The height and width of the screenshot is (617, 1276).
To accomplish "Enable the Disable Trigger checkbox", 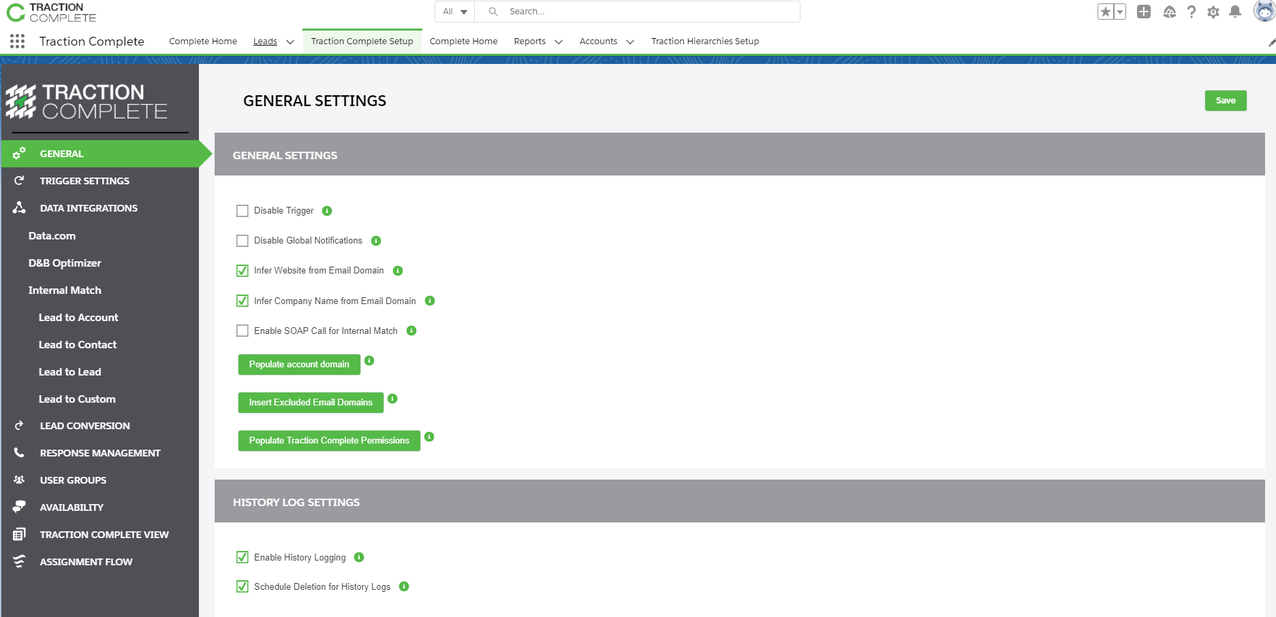I will click(x=241, y=210).
